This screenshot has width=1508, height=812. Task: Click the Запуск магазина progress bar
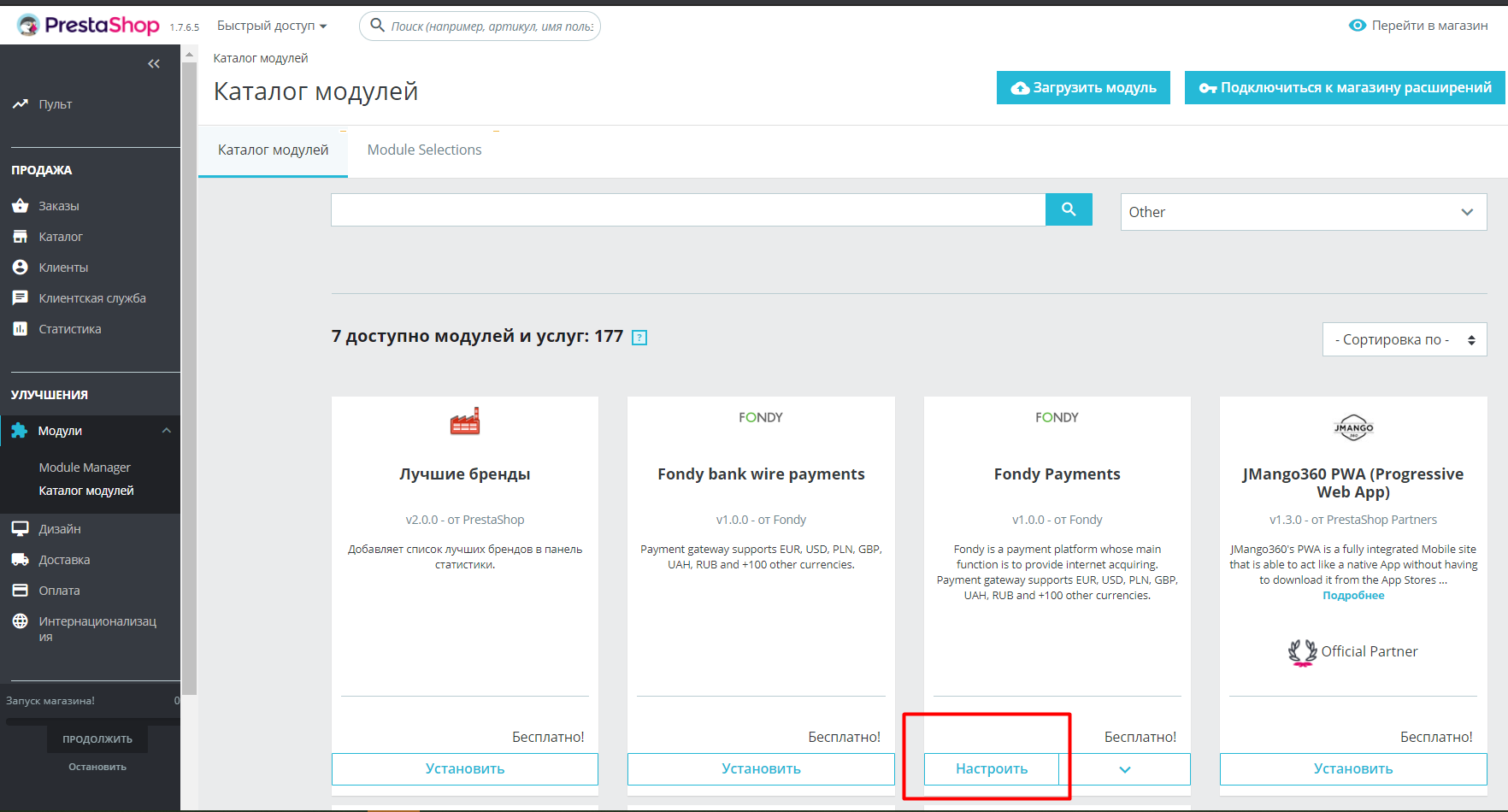pos(92,721)
